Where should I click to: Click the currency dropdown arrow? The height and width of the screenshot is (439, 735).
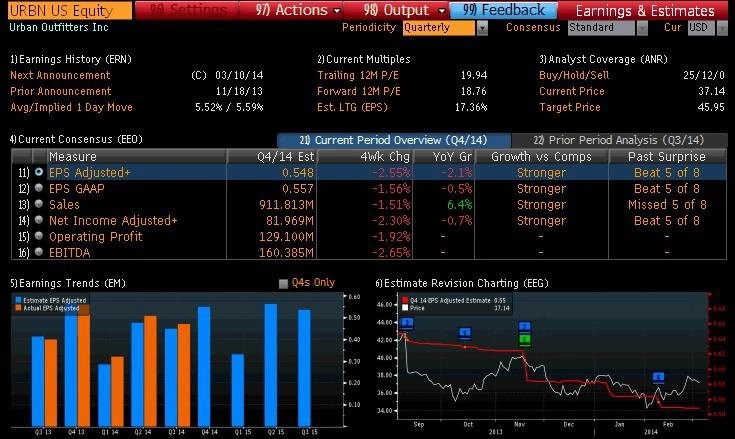pyautogui.click(x=722, y=28)
